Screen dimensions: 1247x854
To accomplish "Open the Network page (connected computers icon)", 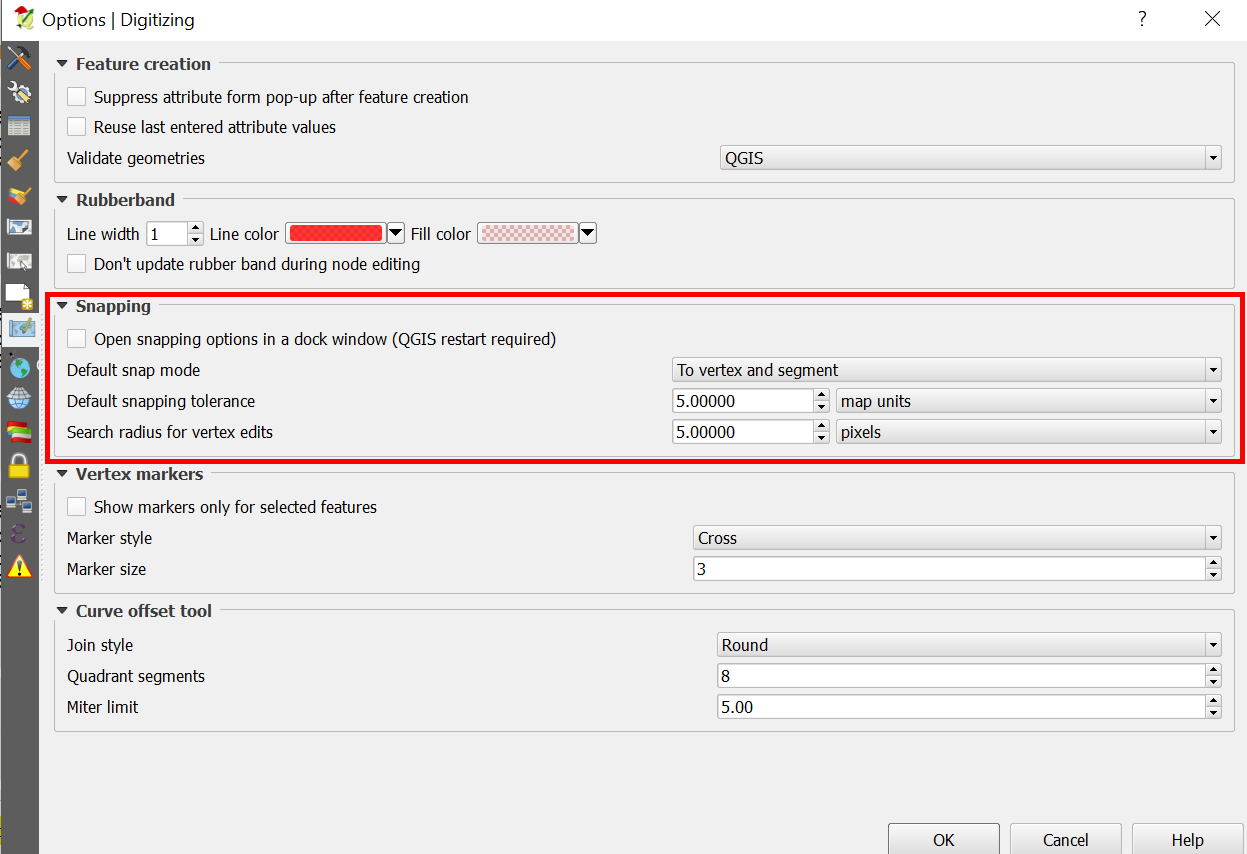I will pyautogui.click(x=19, y=500).
